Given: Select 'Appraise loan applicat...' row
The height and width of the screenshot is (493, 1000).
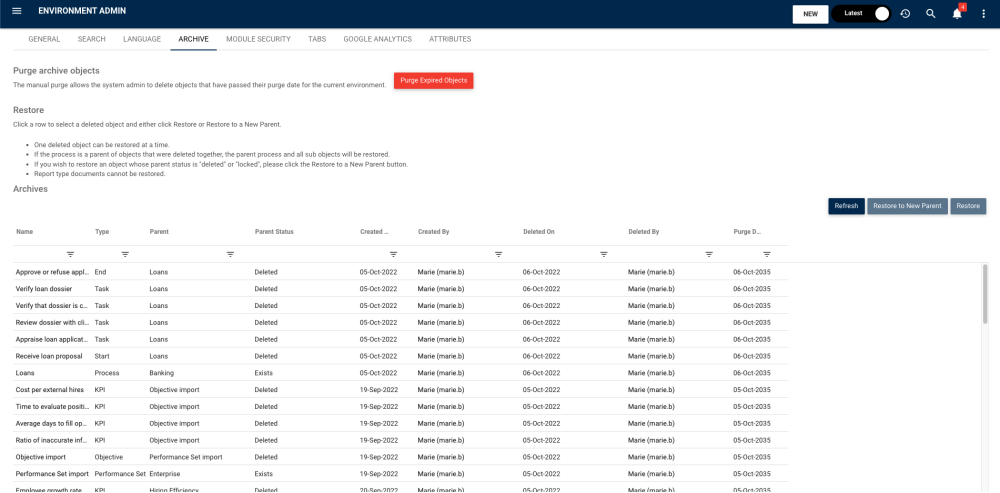Looking at the screenshot, I should [401, 339].
